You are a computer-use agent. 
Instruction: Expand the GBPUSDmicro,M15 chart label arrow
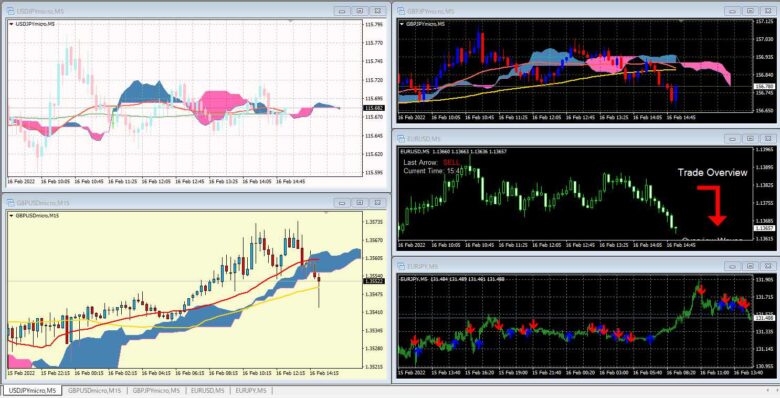coord(11,216)
